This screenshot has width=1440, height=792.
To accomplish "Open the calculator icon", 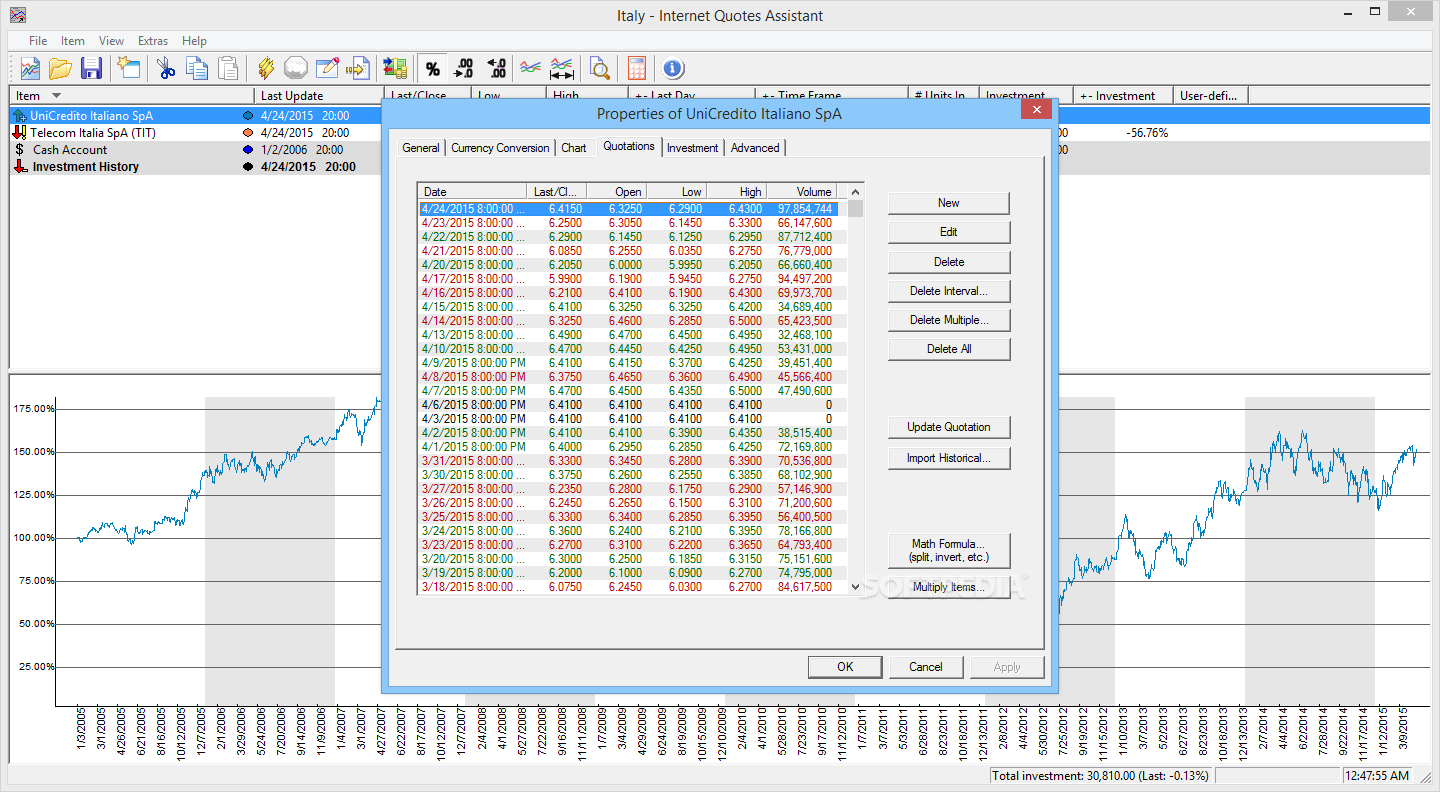I will (x=636, y=68).
